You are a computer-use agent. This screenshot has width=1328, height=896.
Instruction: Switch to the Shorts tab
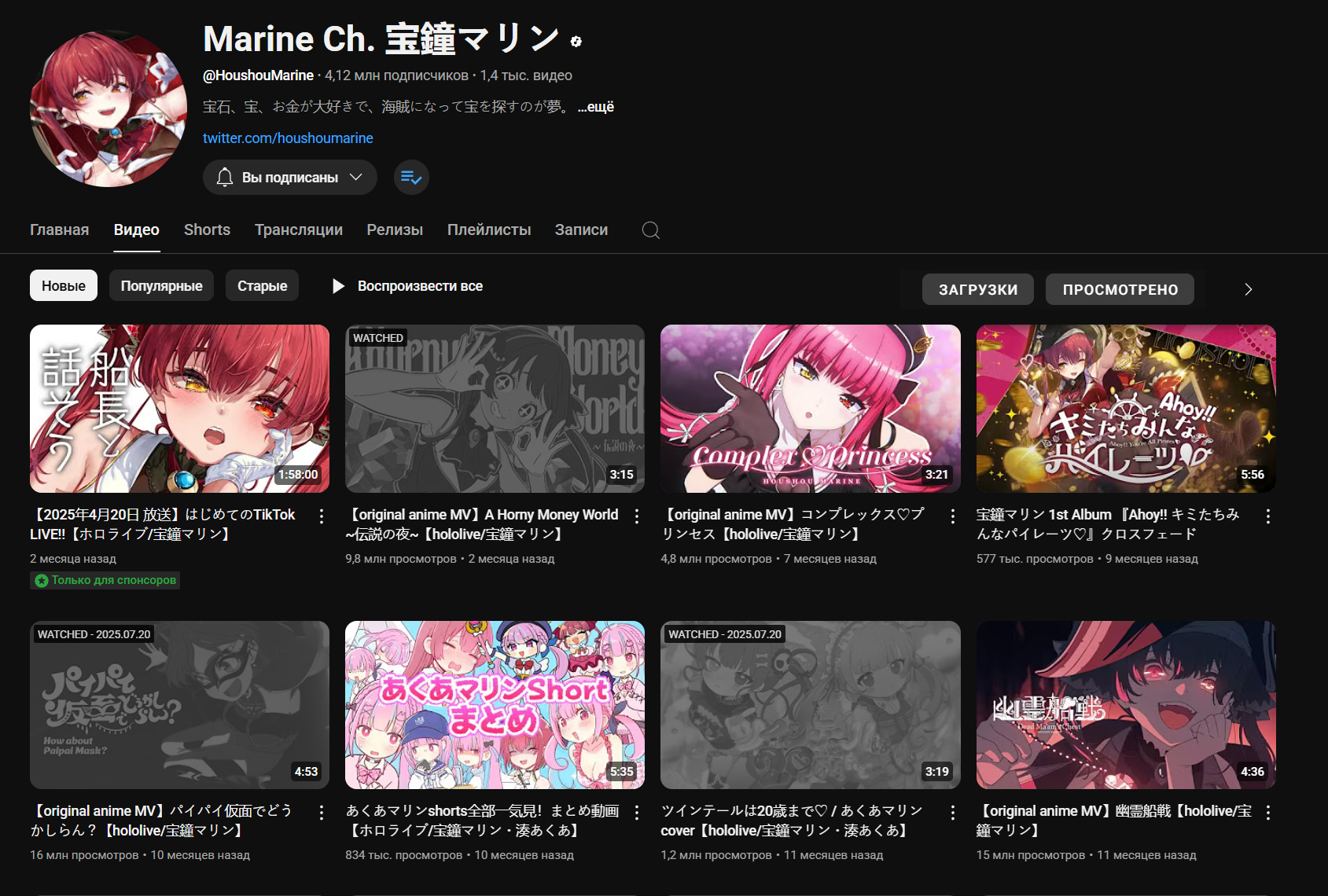(207, 230)
